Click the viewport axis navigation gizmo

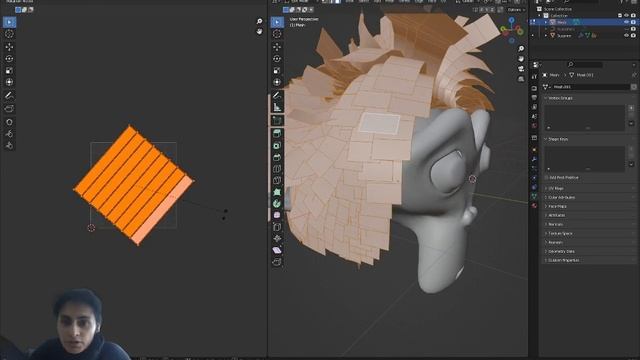pos(511,30)
